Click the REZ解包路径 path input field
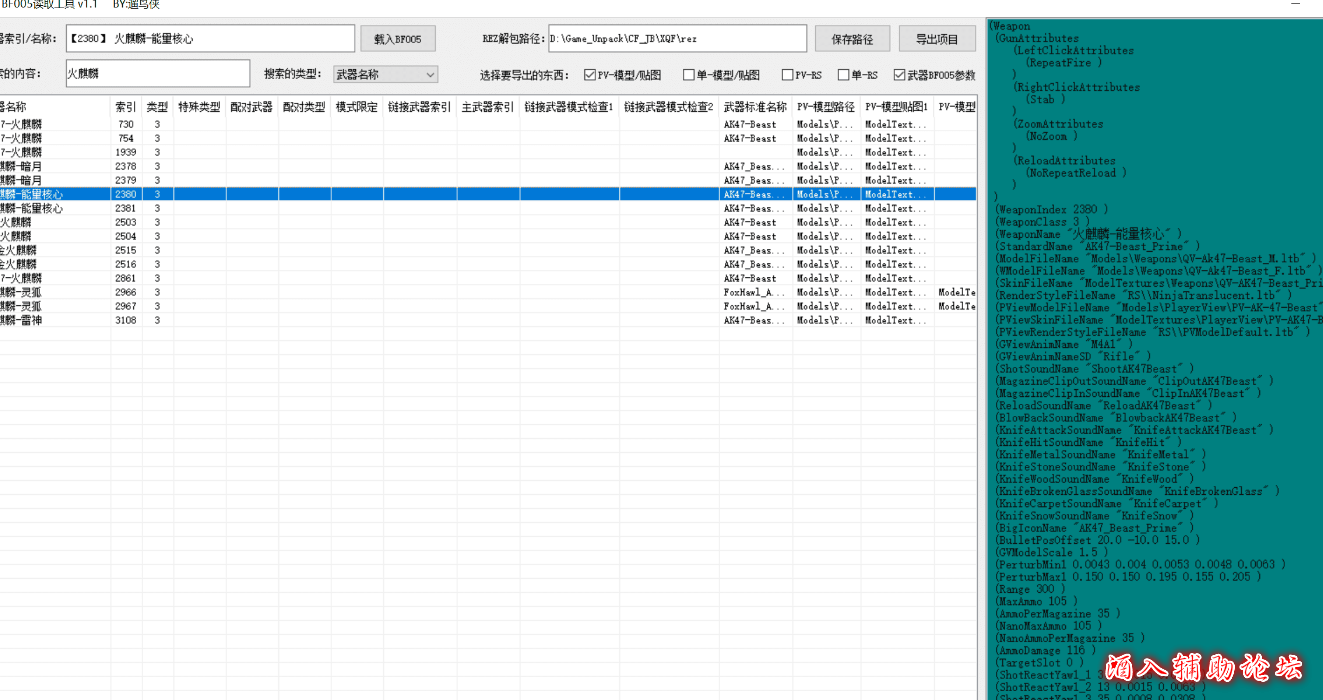The width and height of the screenshot is (1323, 700). point(677,39)
